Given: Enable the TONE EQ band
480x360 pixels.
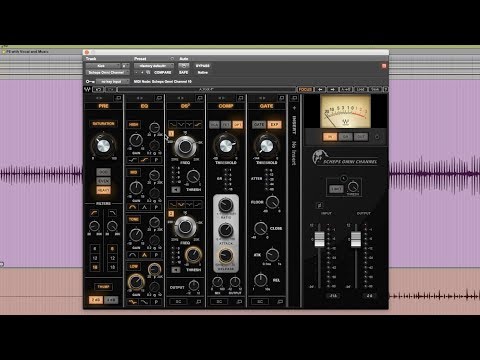Looking at the screenshot, I should (x=134, y=219).
